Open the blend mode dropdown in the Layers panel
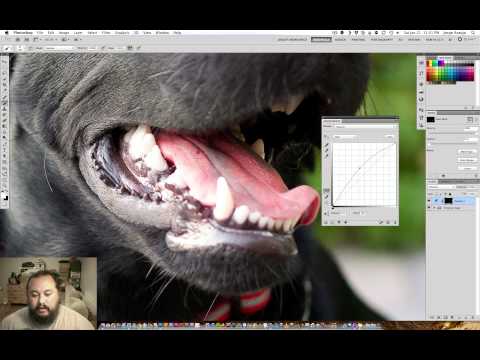 (x=441, y=187)
